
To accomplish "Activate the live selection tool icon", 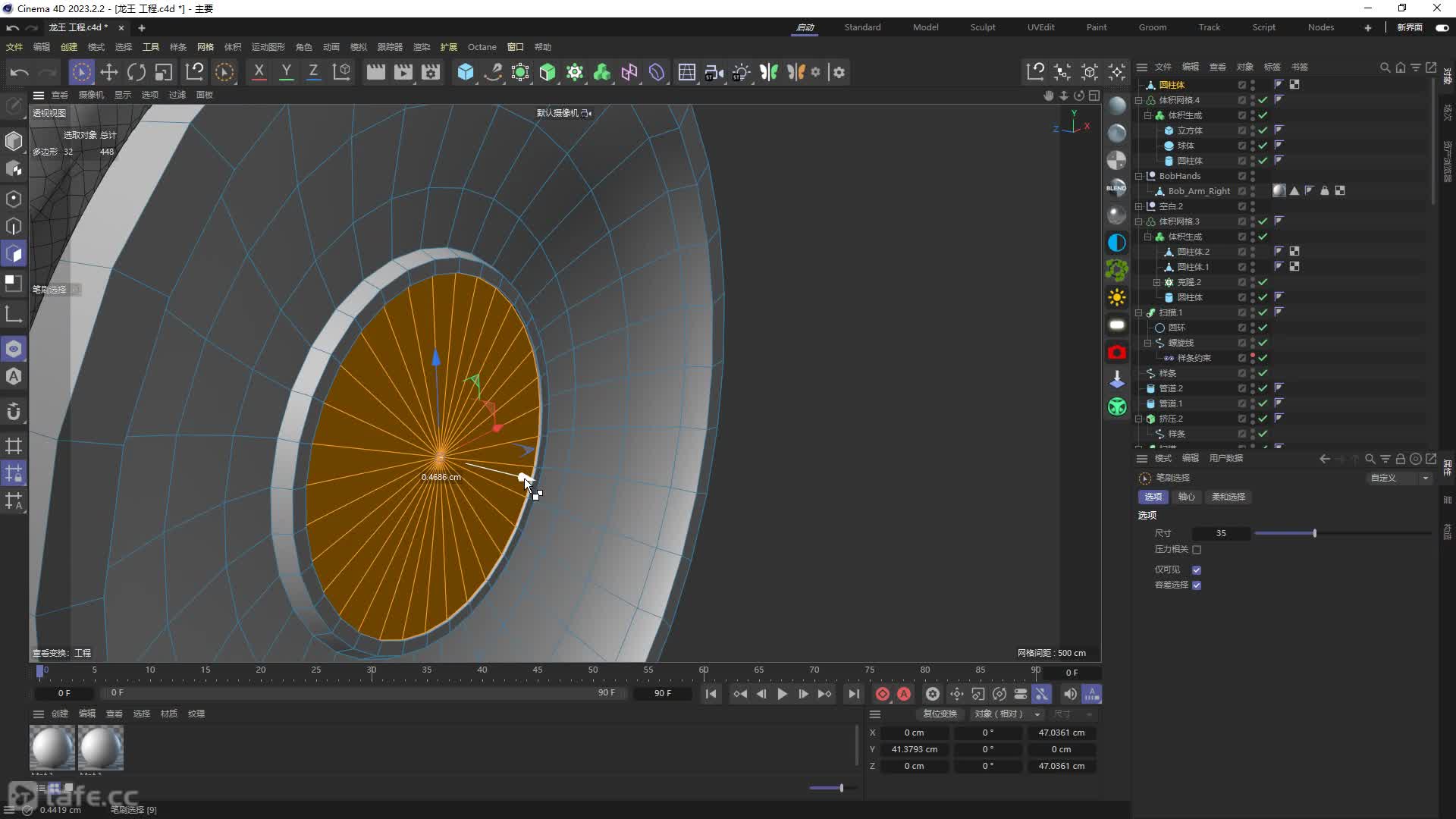I will (x=81, y=72).
